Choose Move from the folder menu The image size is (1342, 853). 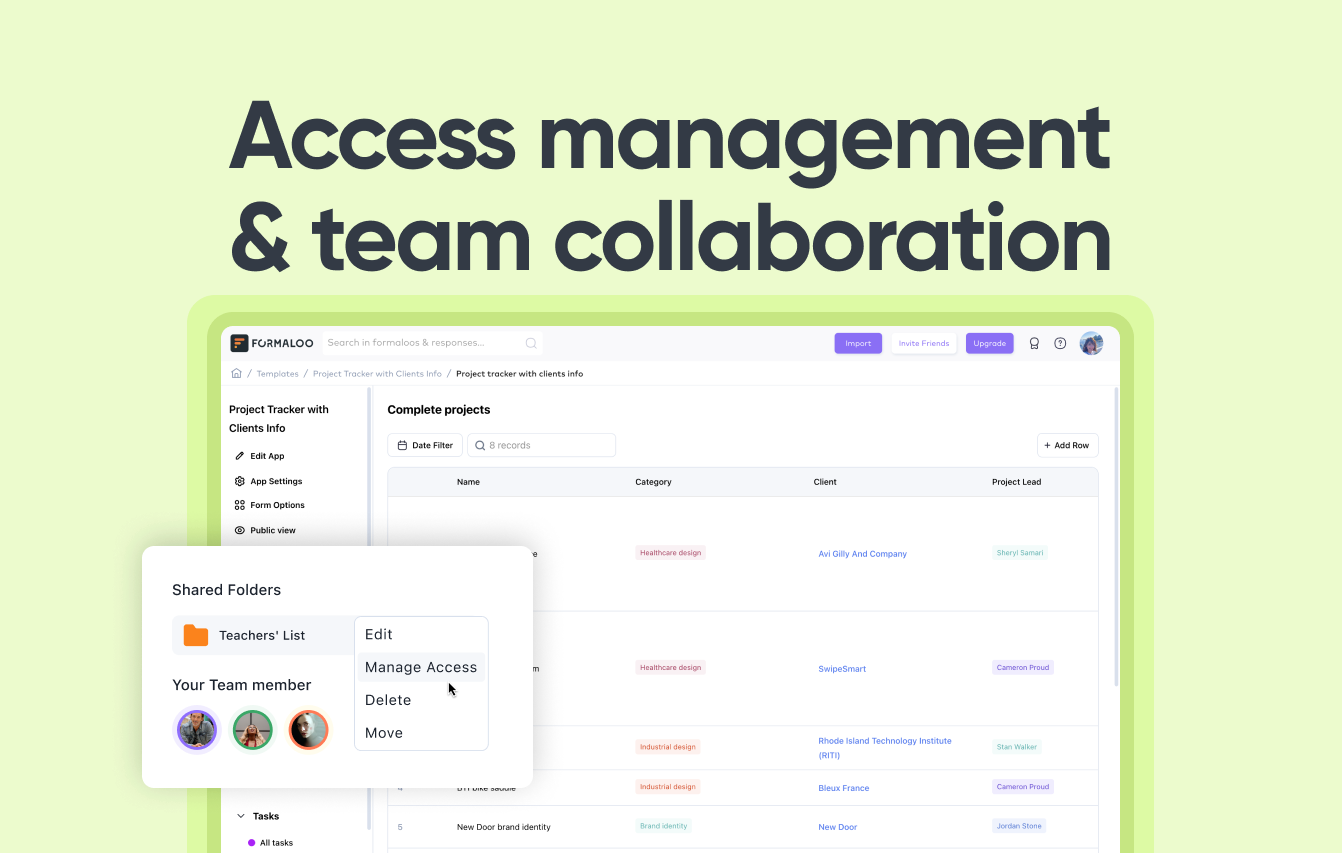tap(421, 733)
